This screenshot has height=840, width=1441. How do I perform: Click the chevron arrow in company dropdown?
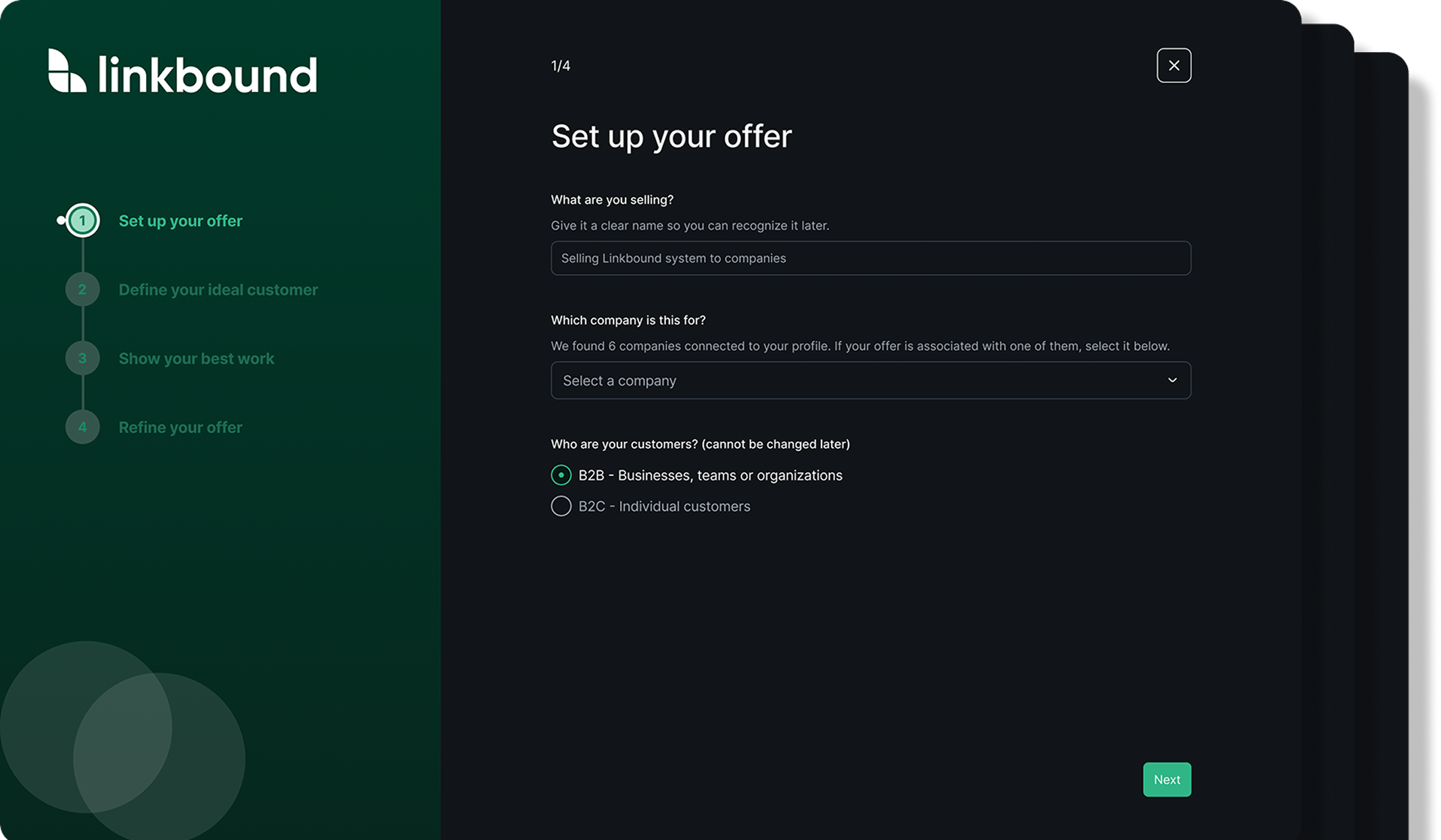[x=1172, y=381]
